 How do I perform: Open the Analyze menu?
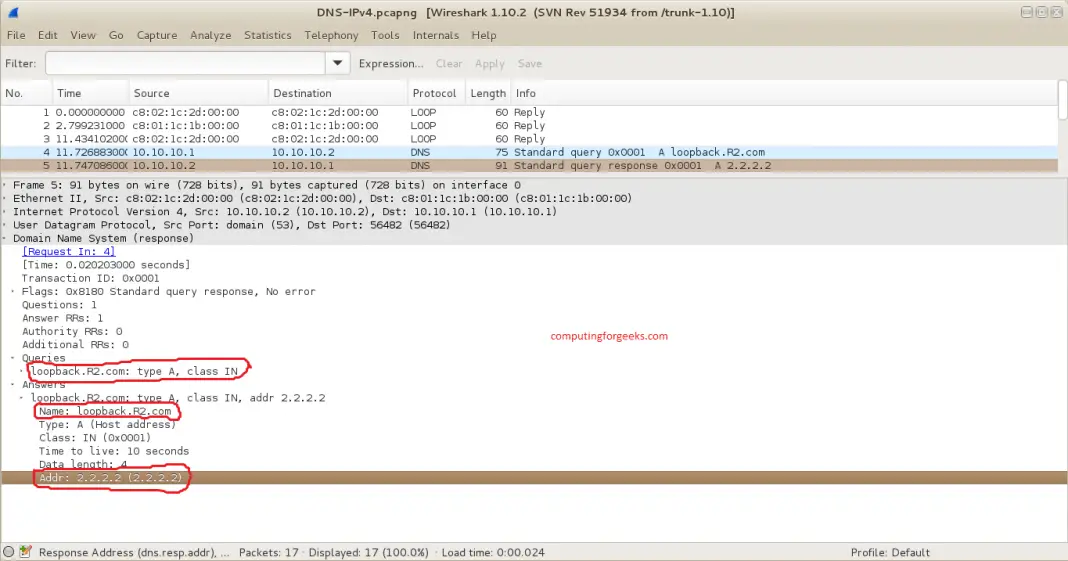pos(210,35)
